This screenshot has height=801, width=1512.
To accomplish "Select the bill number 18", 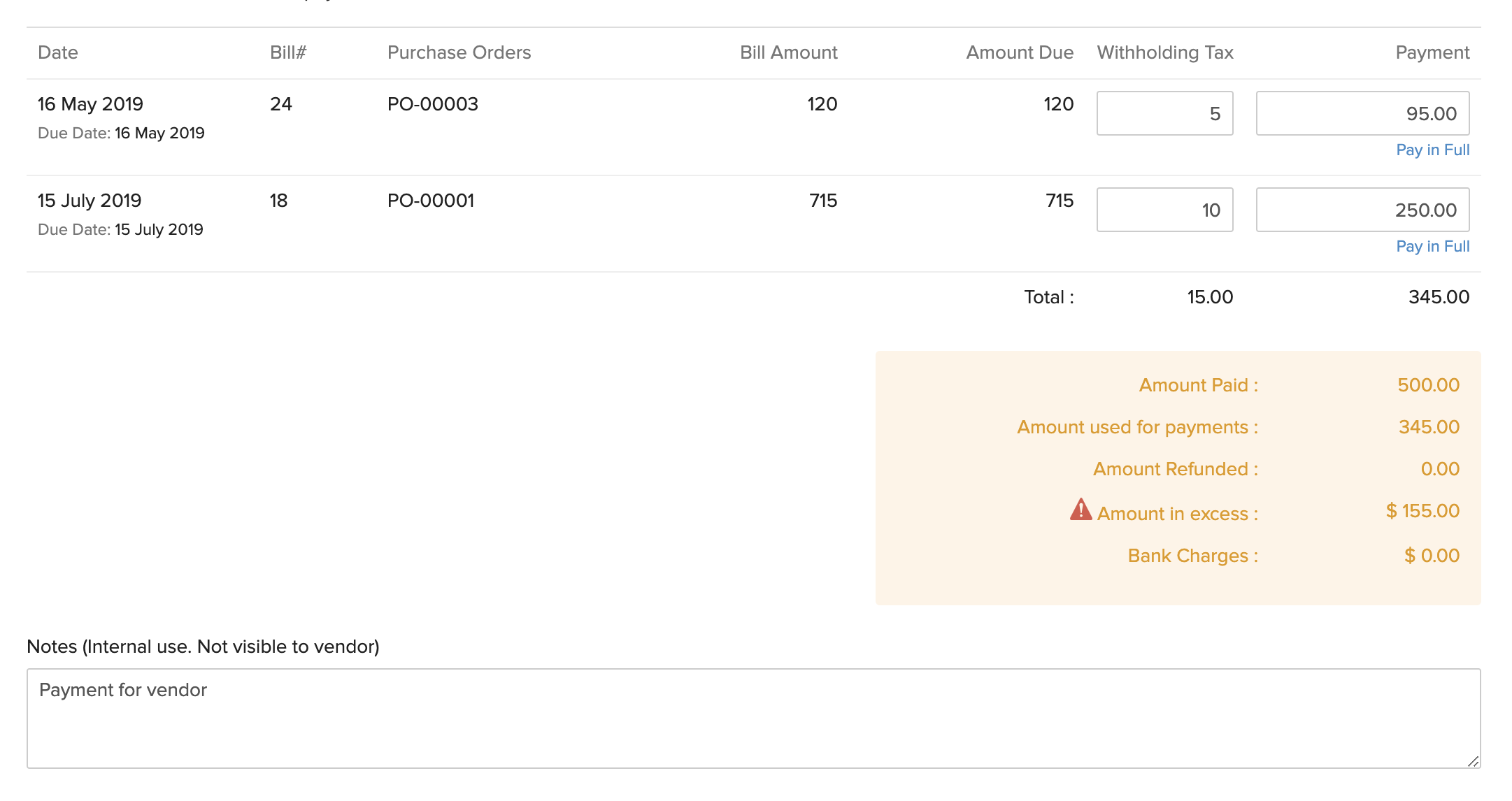I will [x=279, y=200].
